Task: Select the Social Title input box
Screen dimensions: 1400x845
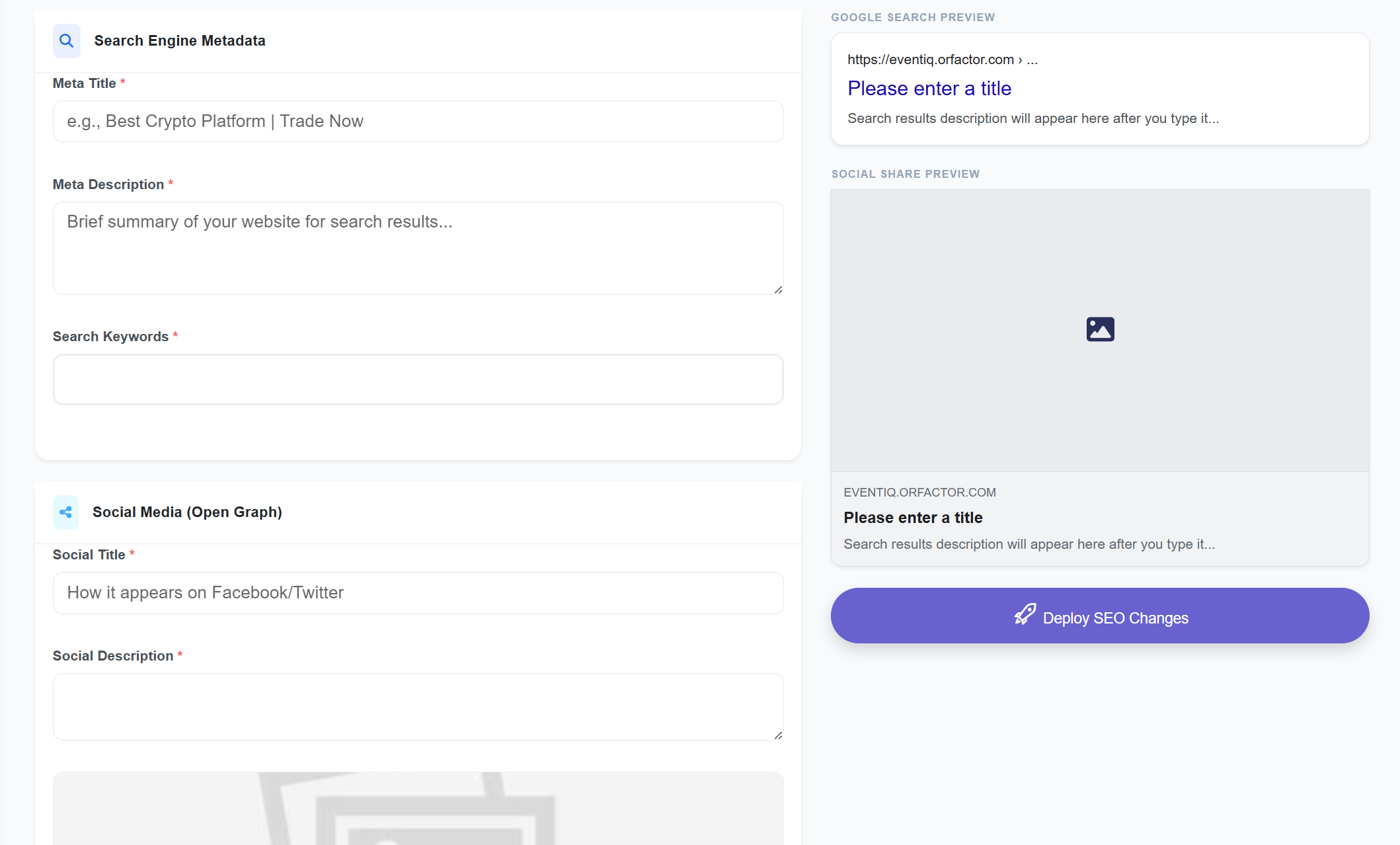Action: click(418, 592)
